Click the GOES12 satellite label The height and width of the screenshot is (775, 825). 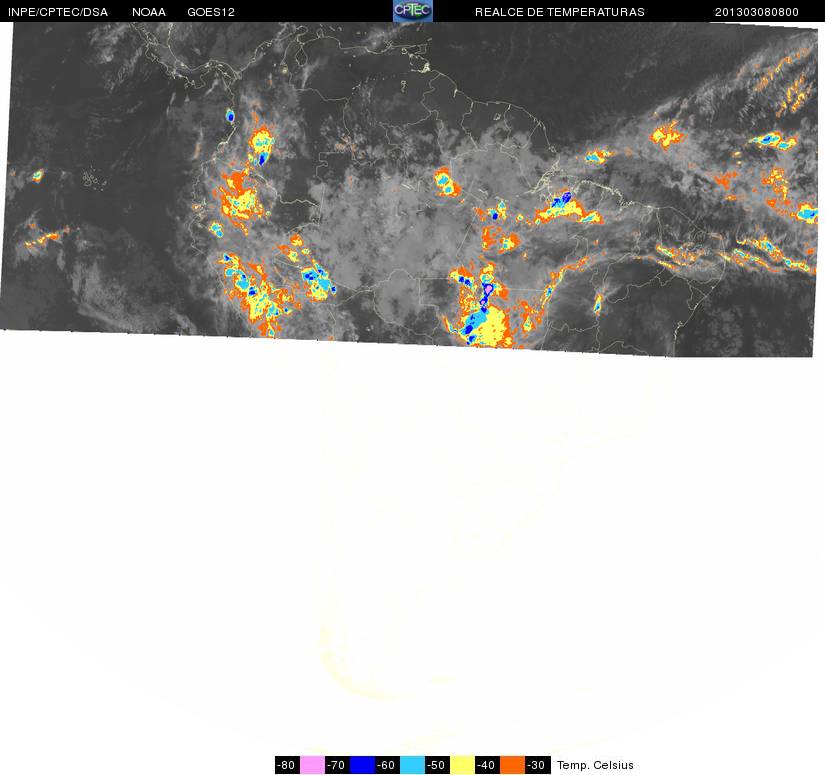click(211, 12)
